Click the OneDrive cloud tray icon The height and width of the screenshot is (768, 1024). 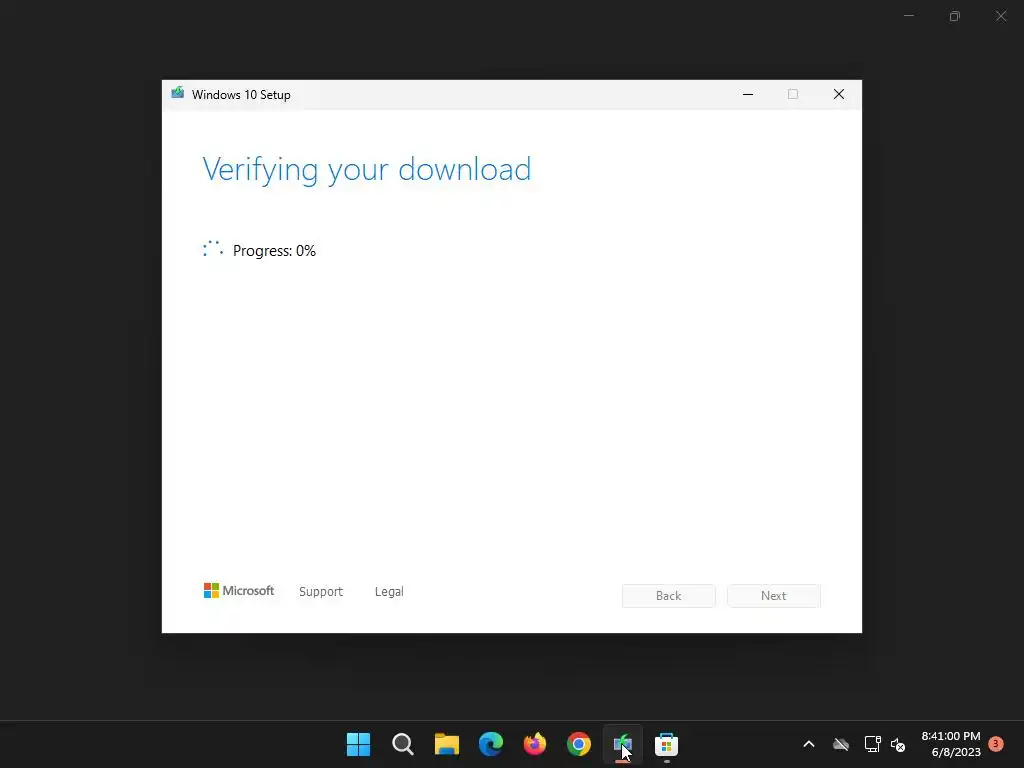pos(841,744)
